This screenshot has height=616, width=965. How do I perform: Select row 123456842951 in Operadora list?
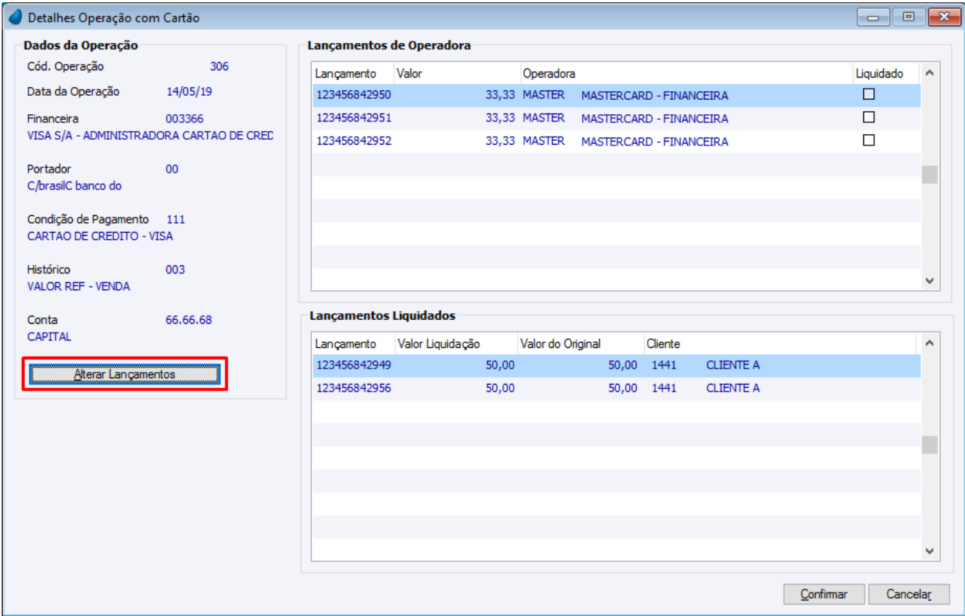[616, 118]
